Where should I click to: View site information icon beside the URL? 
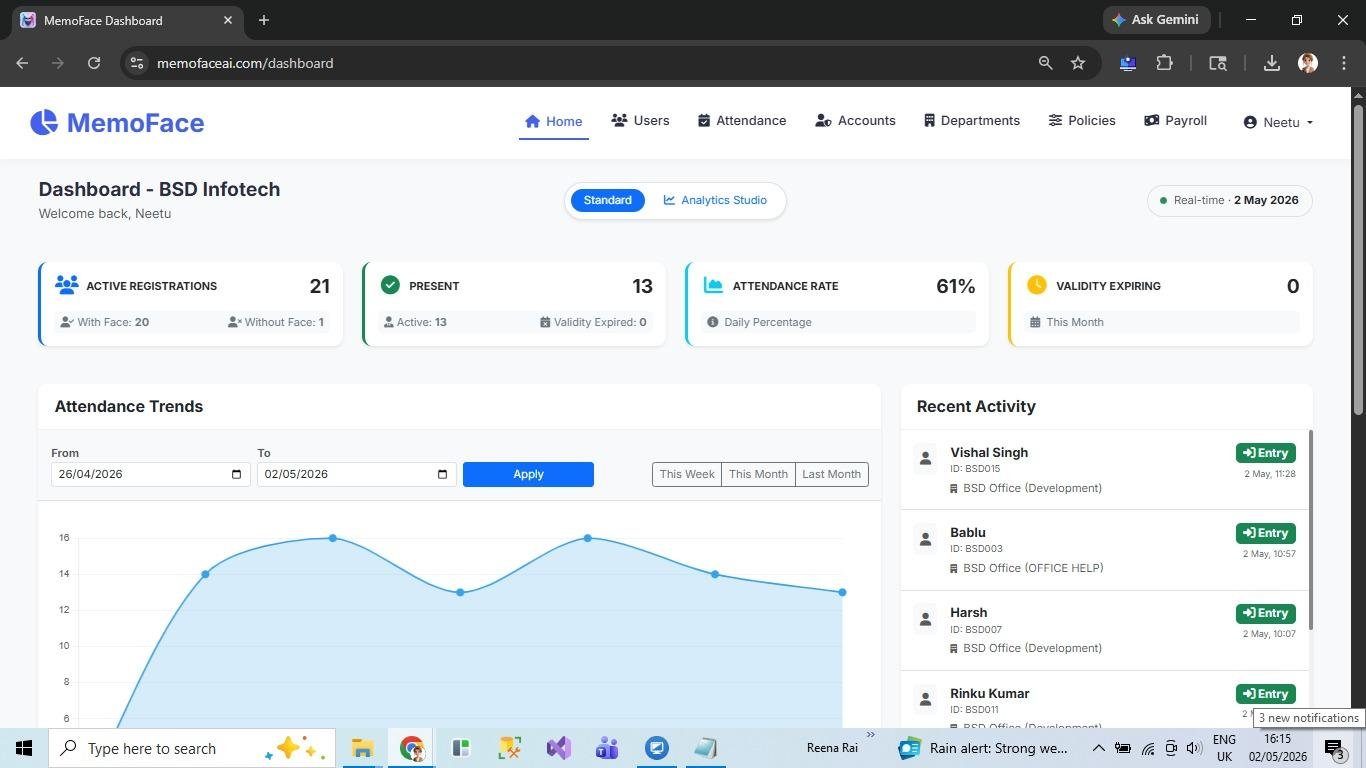[x=138, y=63]
